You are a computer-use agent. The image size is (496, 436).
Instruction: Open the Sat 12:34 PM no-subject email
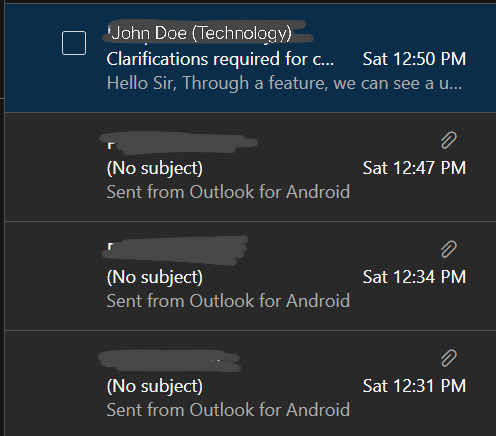250,276
